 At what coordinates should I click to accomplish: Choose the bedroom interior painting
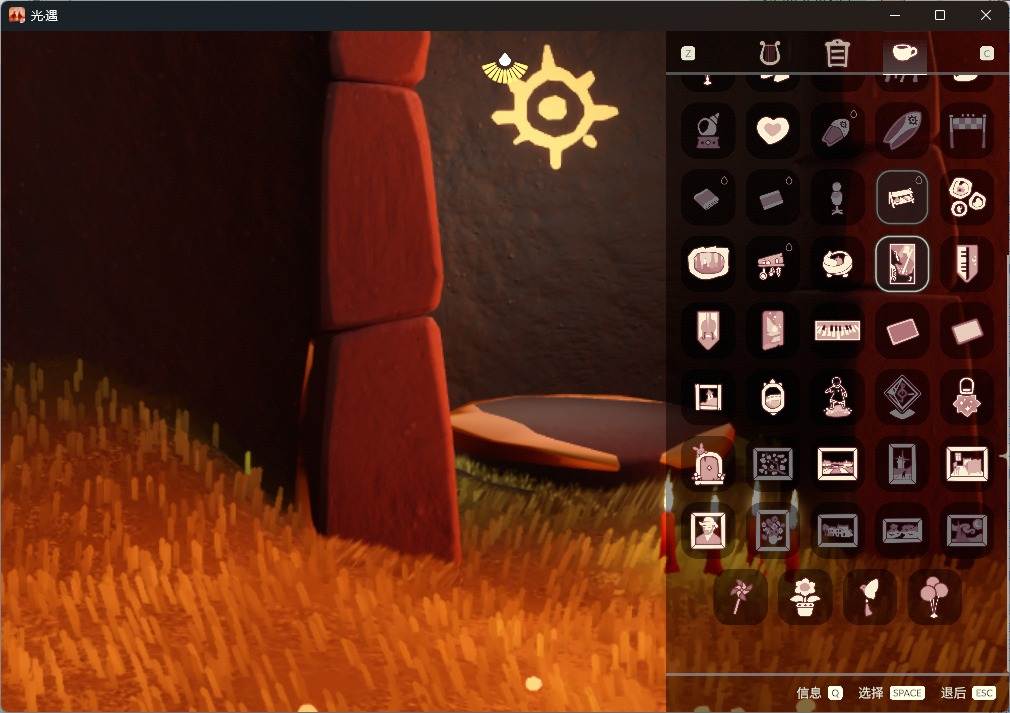pyautogui.click(x=967, y=464)
